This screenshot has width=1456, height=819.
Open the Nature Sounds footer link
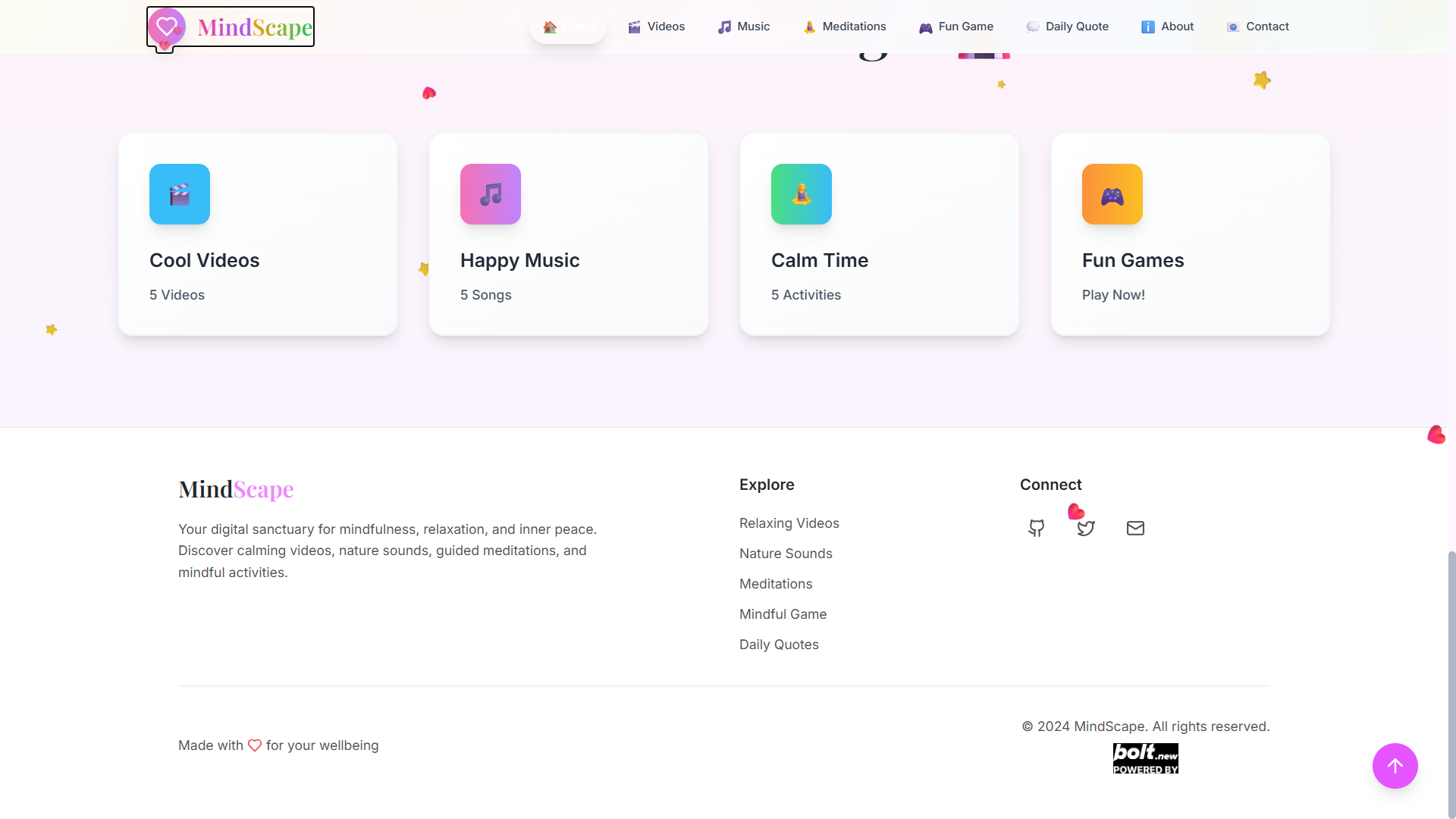786,554
